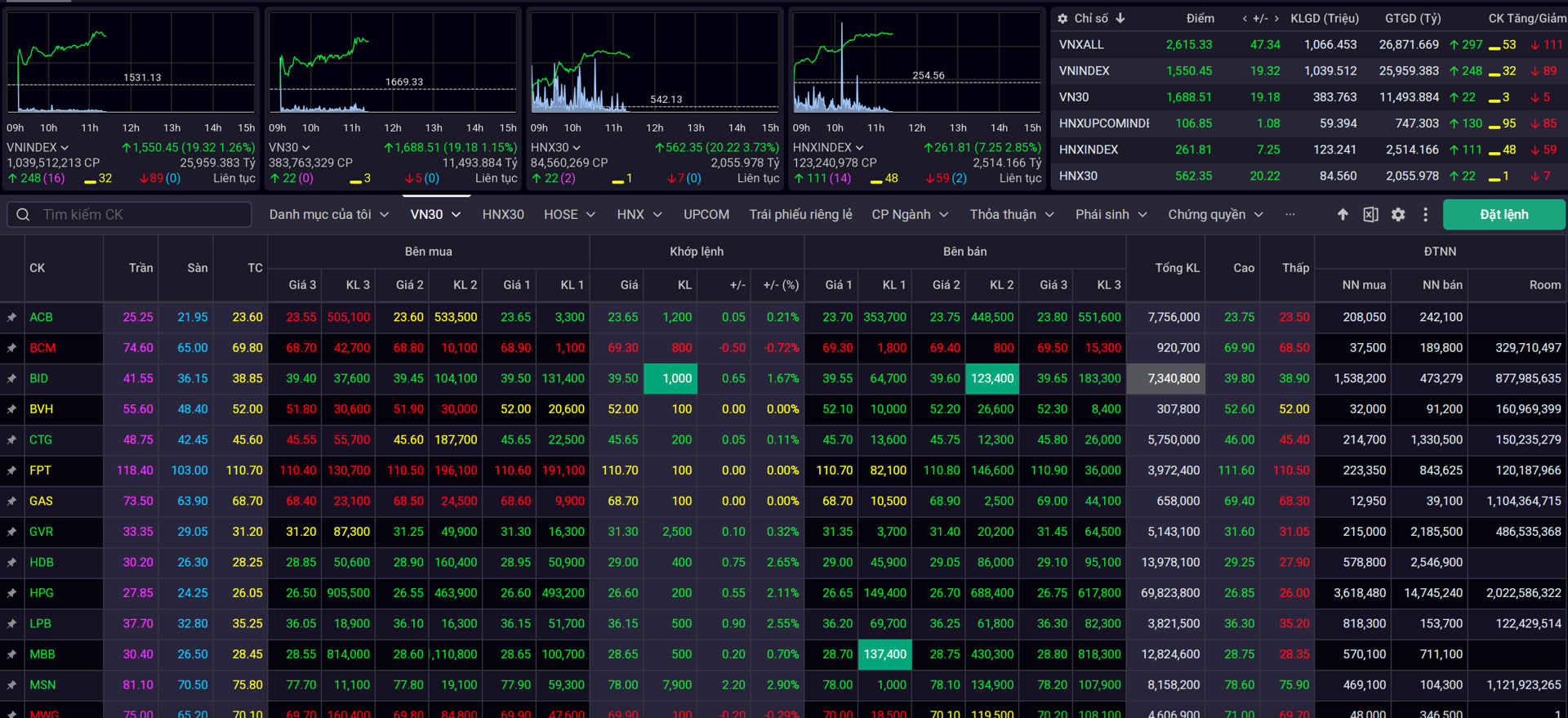This screenshot has width=1568, height=718.
Task: Click next arrow beside +/- header
Action: click(x=1276, y=18)
